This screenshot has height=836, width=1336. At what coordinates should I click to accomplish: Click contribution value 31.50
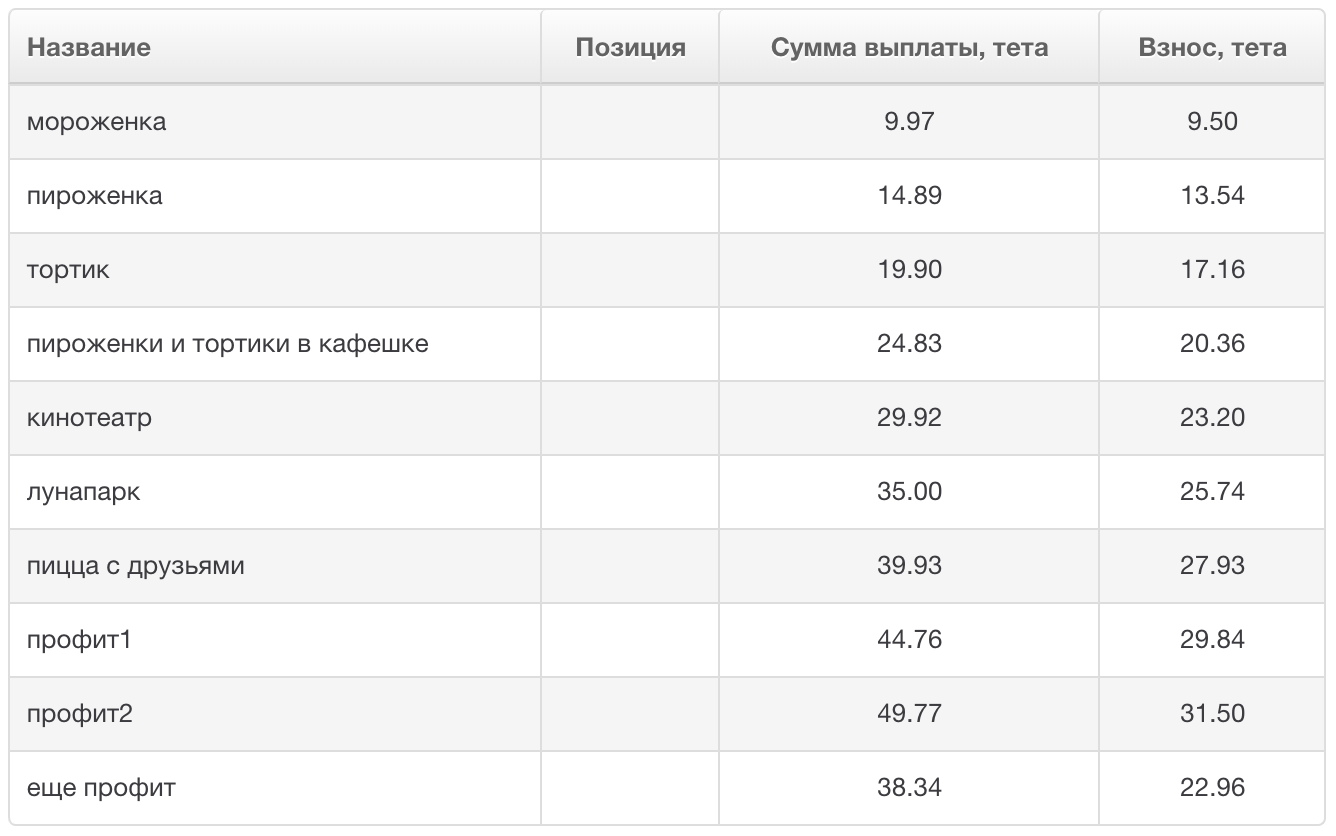1212,714
